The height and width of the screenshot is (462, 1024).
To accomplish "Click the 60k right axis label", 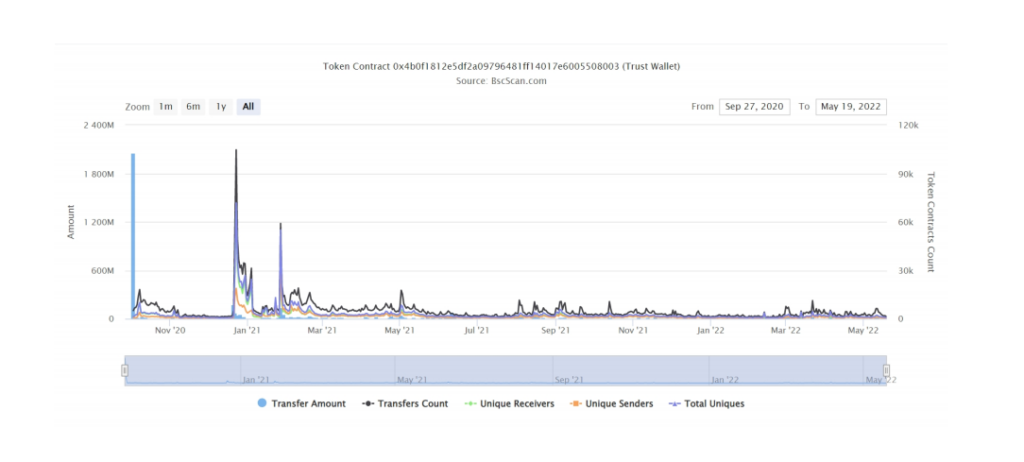I will click(x=906, y=222).
